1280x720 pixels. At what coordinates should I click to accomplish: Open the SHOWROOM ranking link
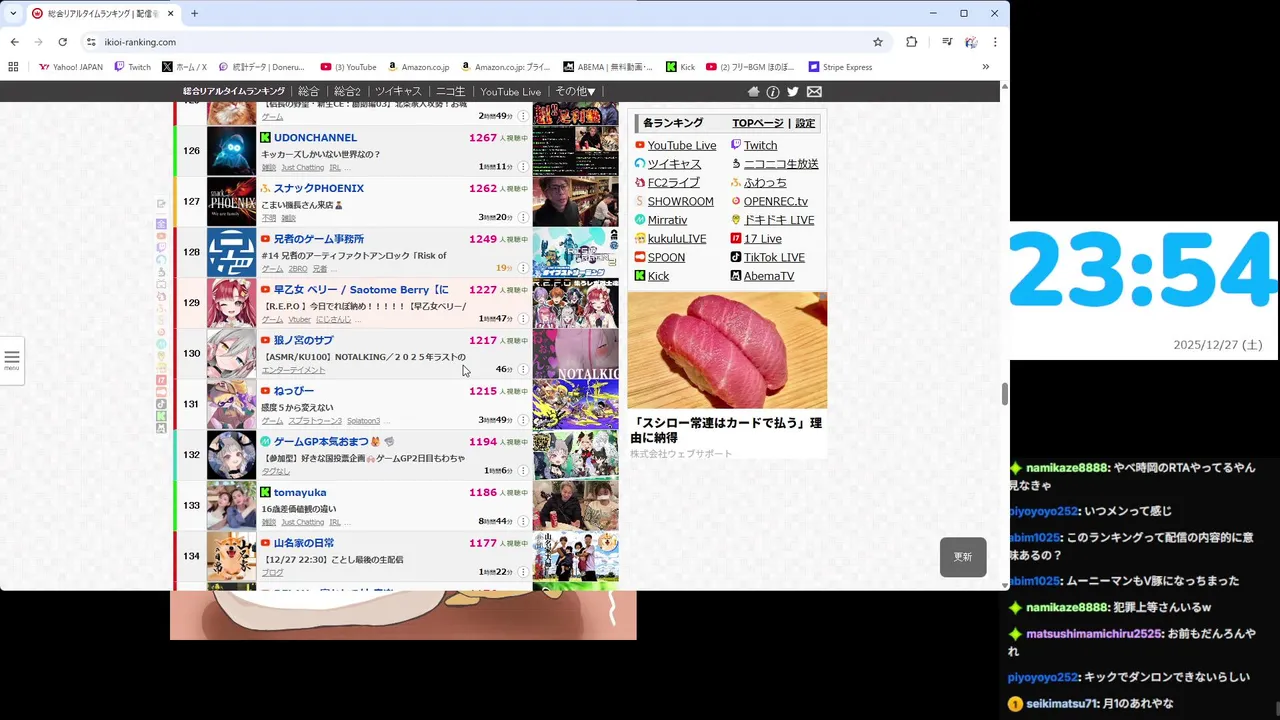680,201
